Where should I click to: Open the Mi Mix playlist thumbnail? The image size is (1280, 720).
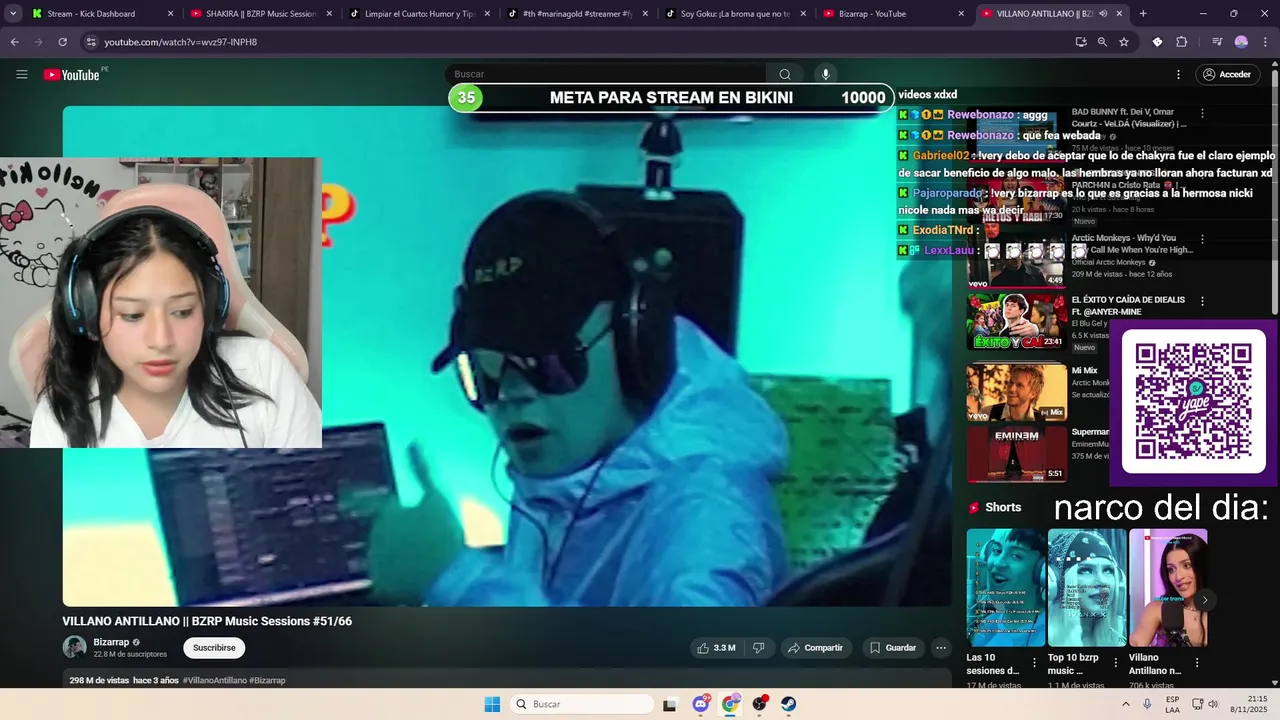[x=1016, y=392]
